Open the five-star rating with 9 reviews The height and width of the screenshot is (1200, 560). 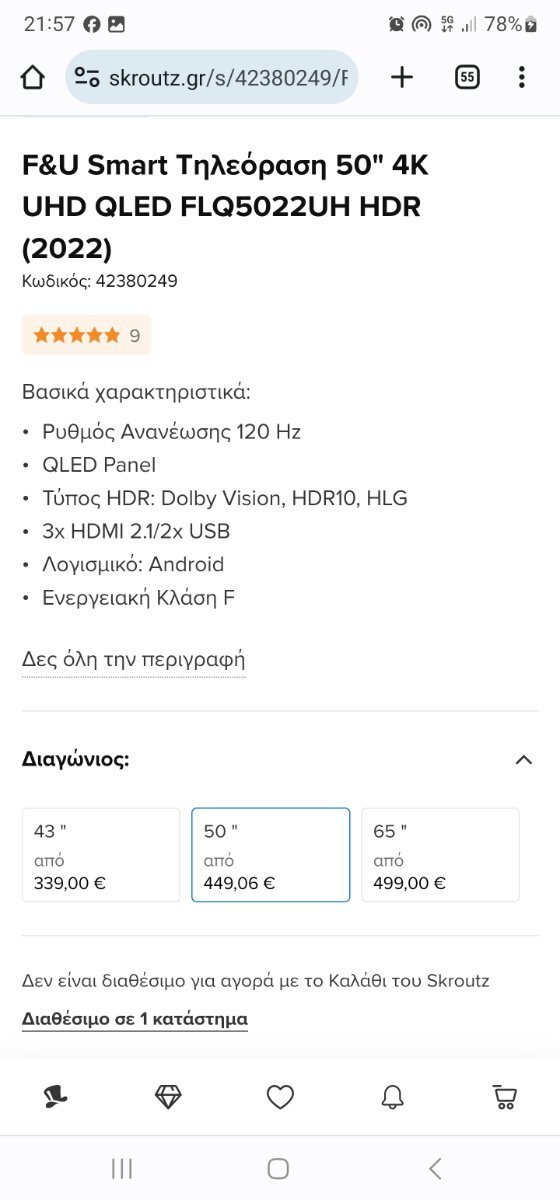(86, 335)
